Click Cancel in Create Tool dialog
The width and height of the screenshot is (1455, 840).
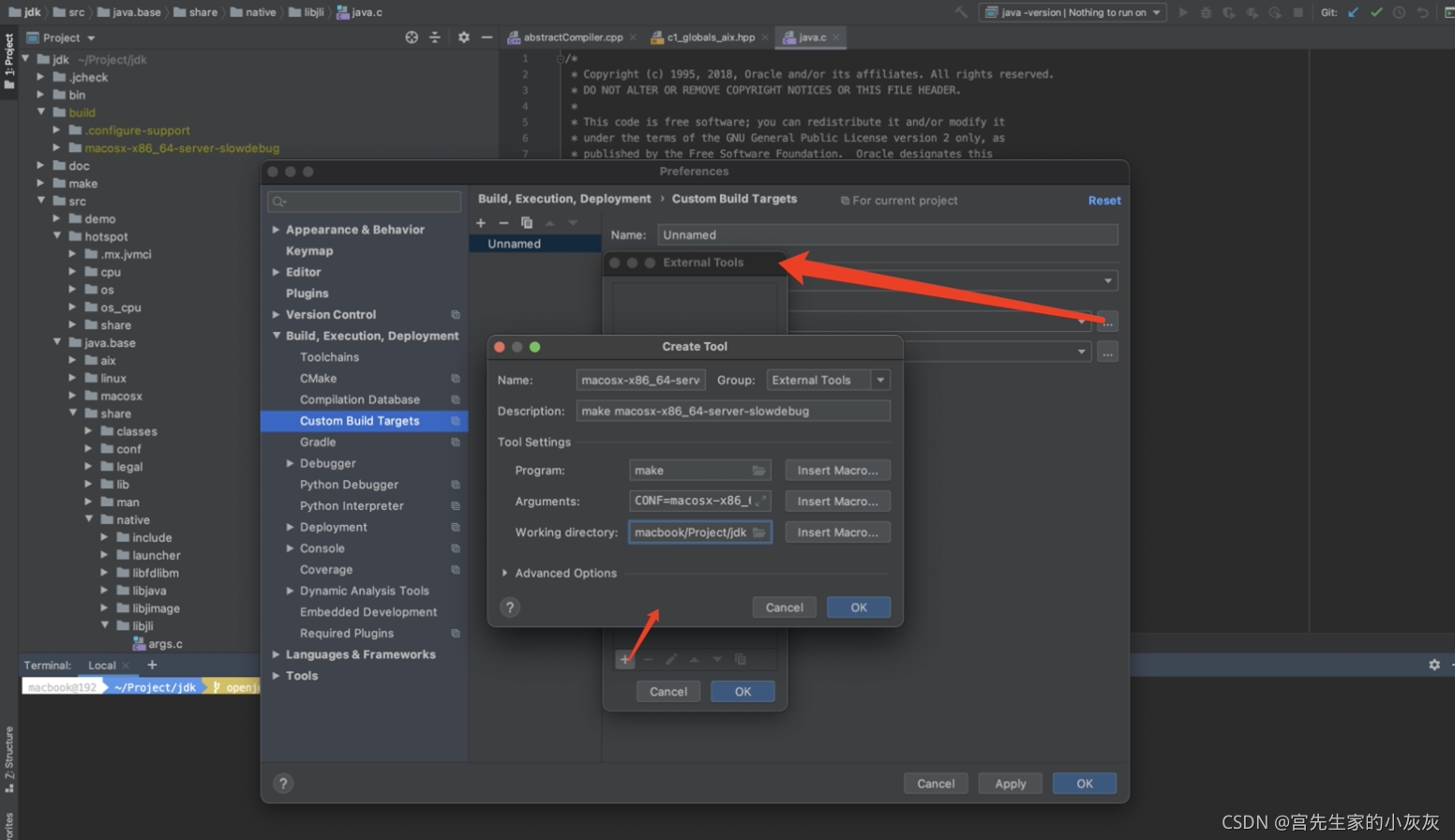click(784, 607)
